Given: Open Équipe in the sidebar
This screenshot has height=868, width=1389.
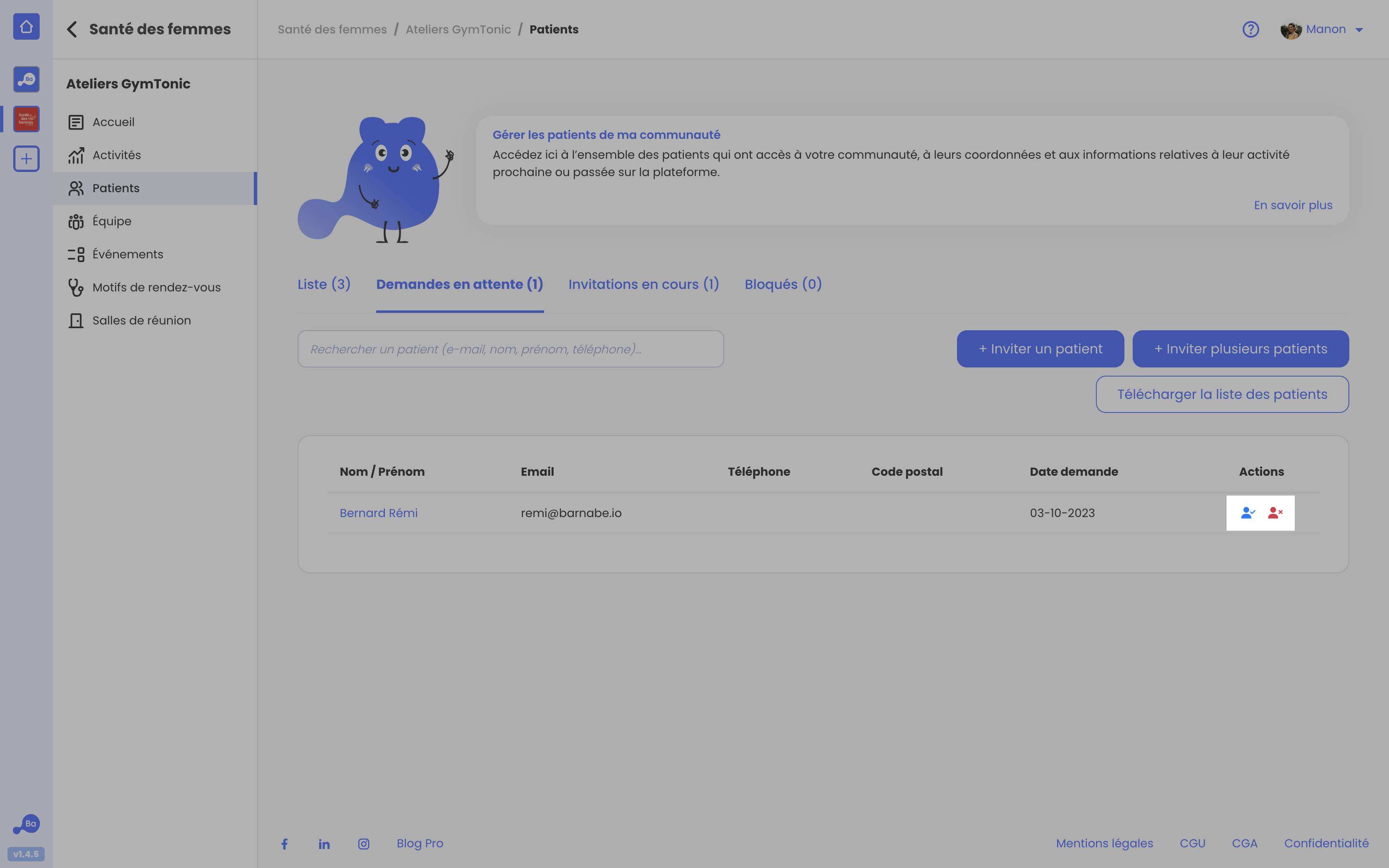Looking at the screenshot, I should tap(155, 221).
